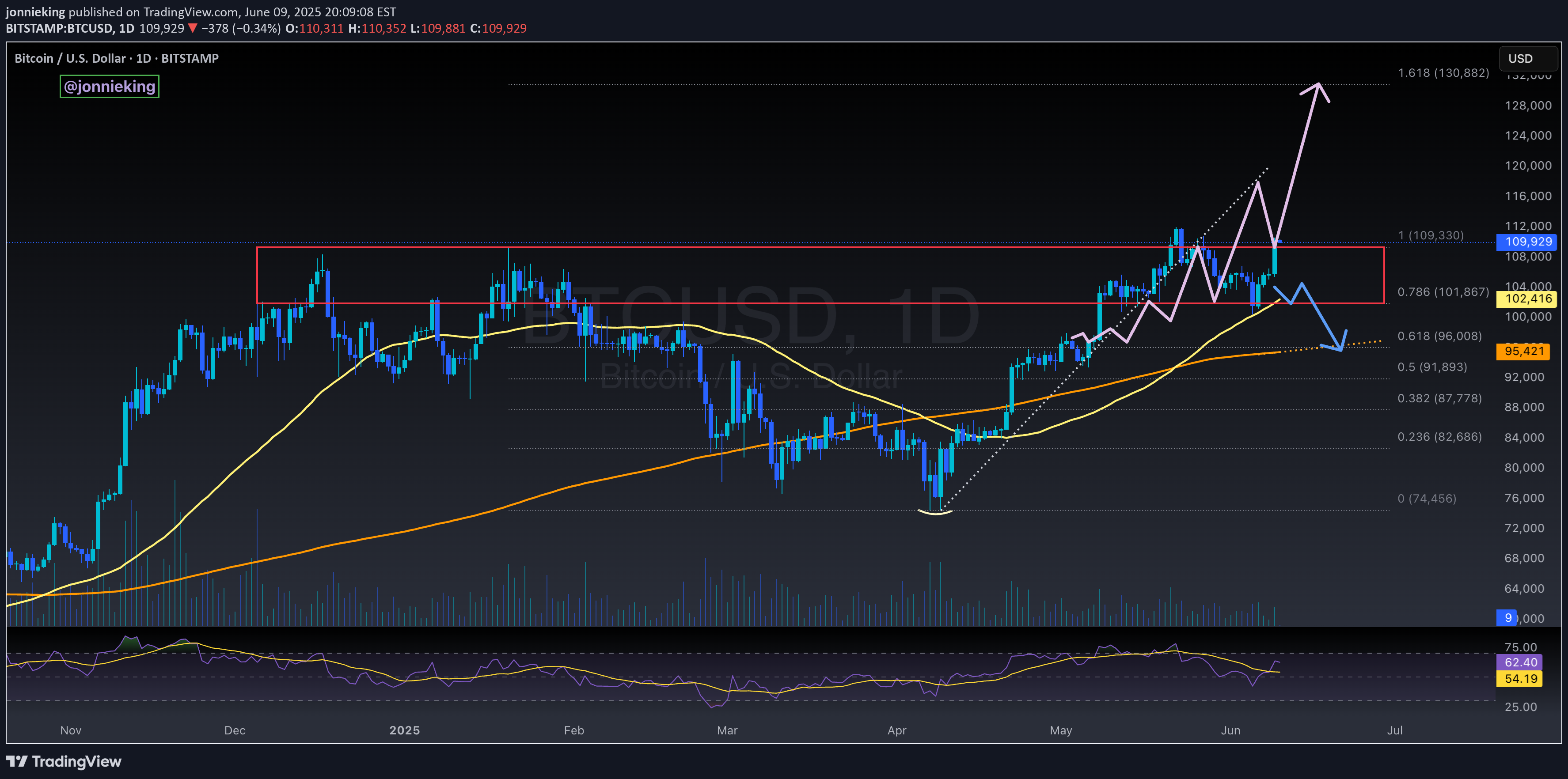Click the 128,000 price axis tick
This screenshot has width=1568, height=779.
point(1528,106)
